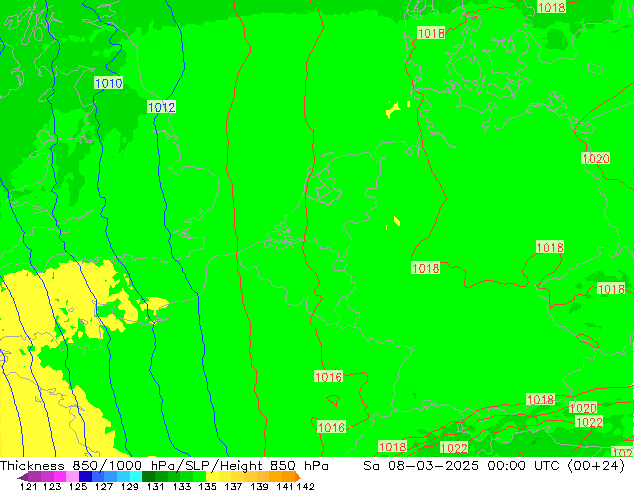Select the bright yellow legend swatch at 135
The width and height of the screenshot is (634, 490).
[212, 477]
